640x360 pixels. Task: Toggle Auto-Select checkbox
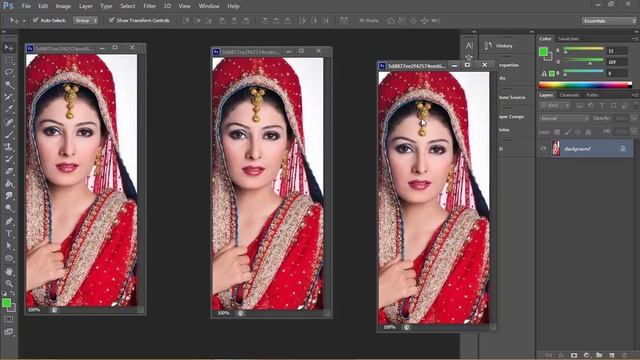tap(36, 20)
